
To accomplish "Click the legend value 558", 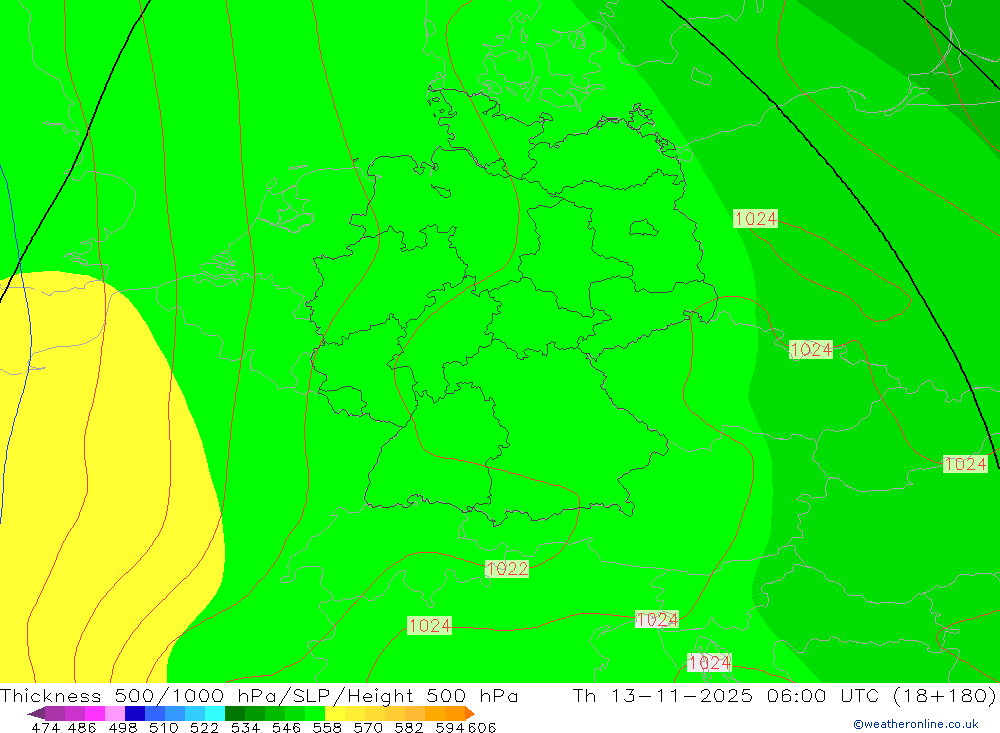I will (327, 727).
